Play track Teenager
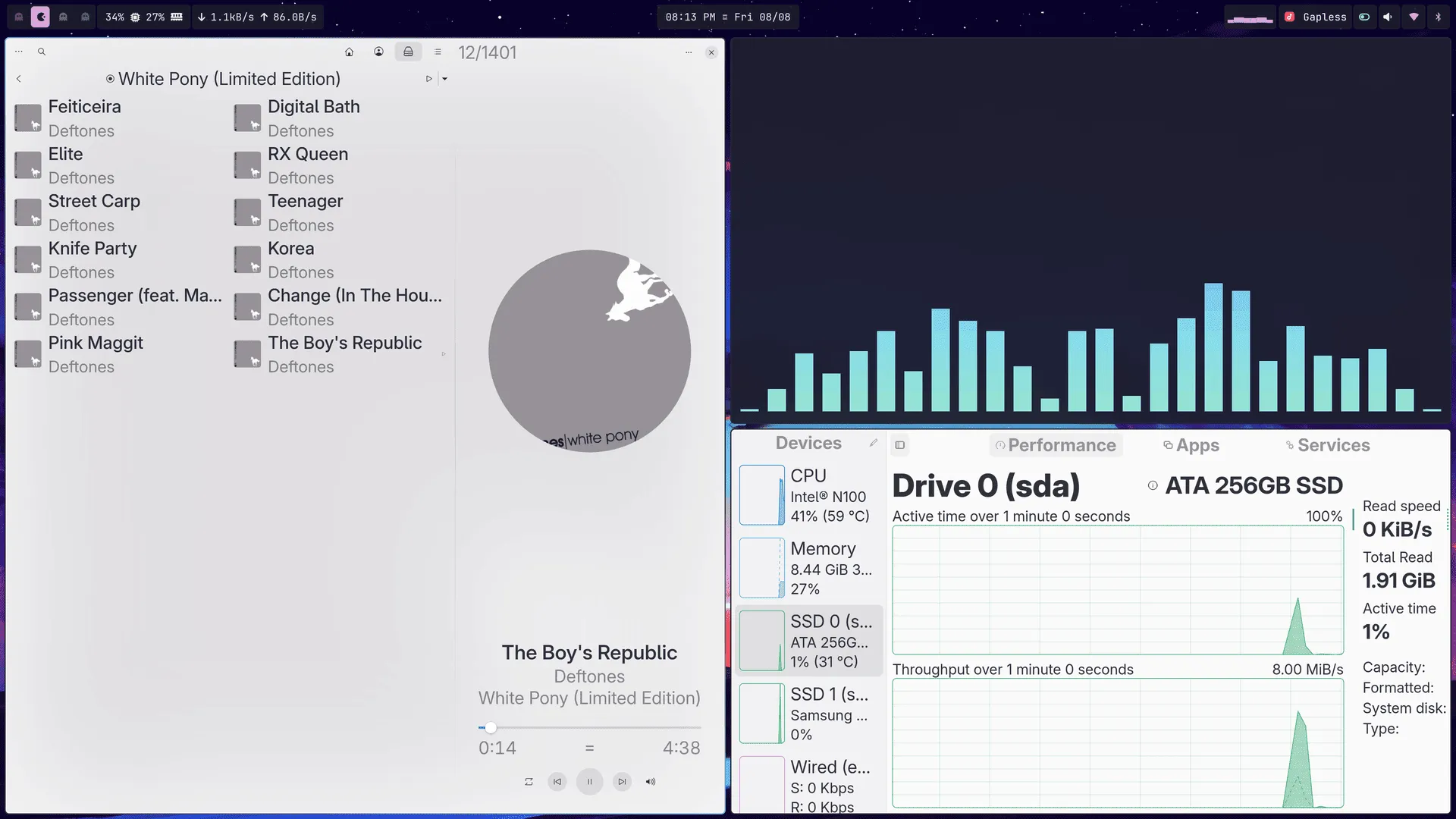Image resolution: width=1456 pixels, height=819 pixels. coord(339,213)
